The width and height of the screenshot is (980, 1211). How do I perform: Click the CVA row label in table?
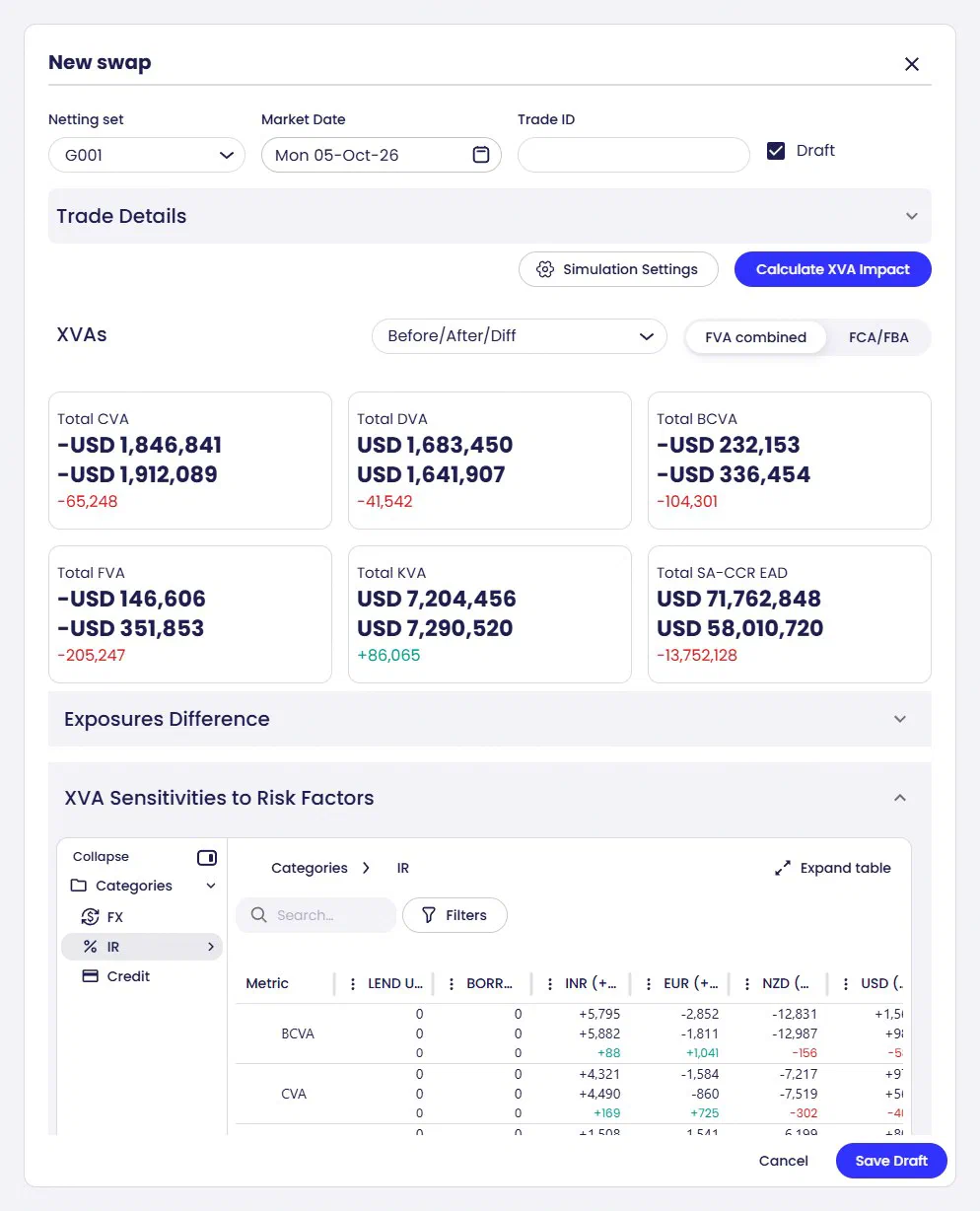(294, 1094)
